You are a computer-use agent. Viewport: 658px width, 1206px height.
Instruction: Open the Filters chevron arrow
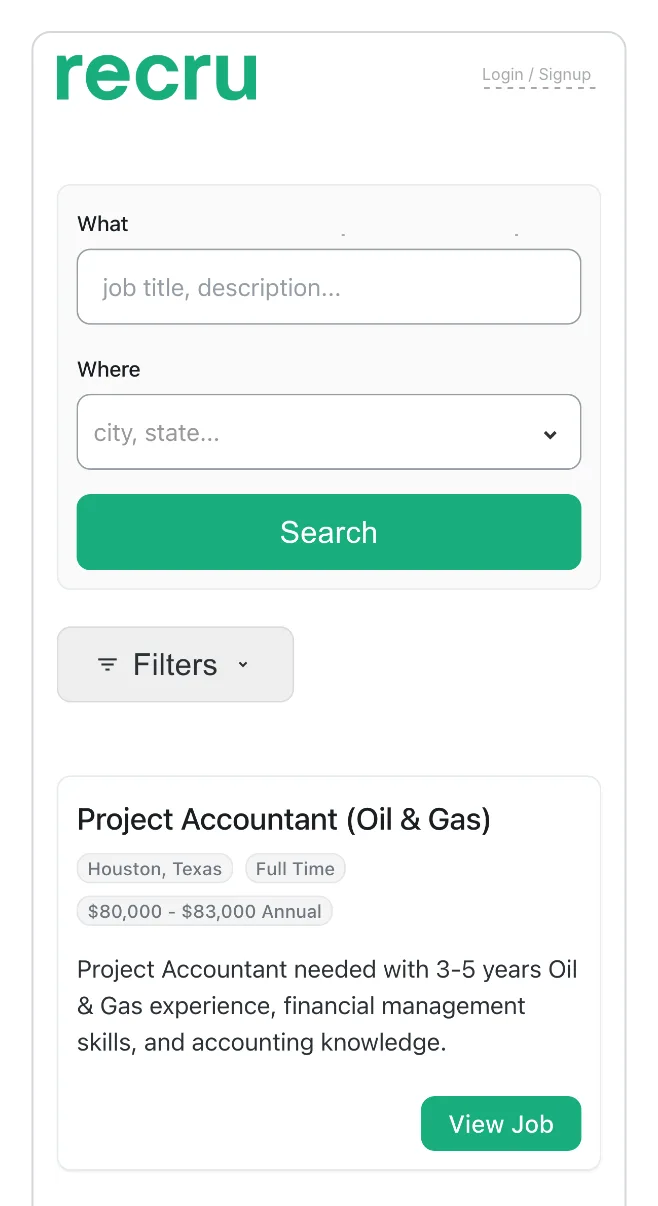pyautogui.click(x=243, y=664)
